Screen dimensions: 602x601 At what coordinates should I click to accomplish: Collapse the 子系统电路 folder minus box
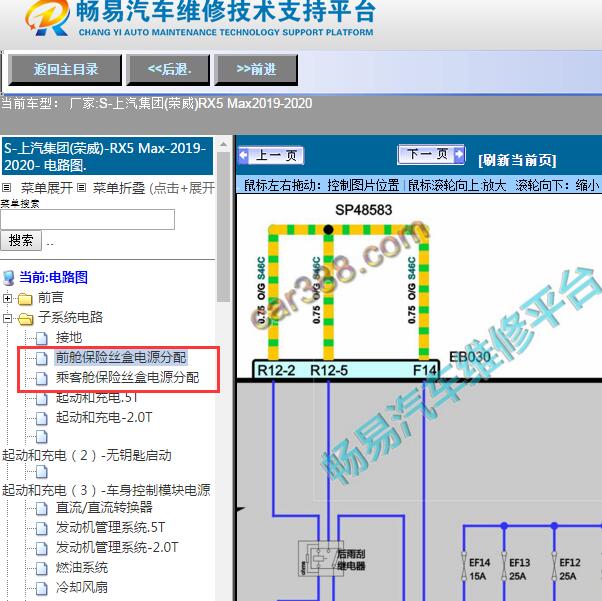coord(7,318)
